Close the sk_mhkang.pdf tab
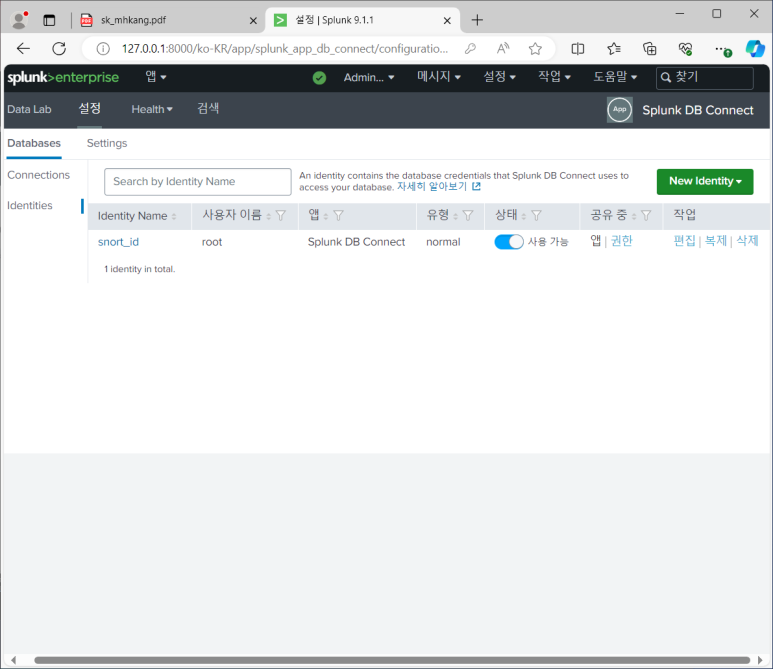 pyautogui.click(x=253, y=20)
